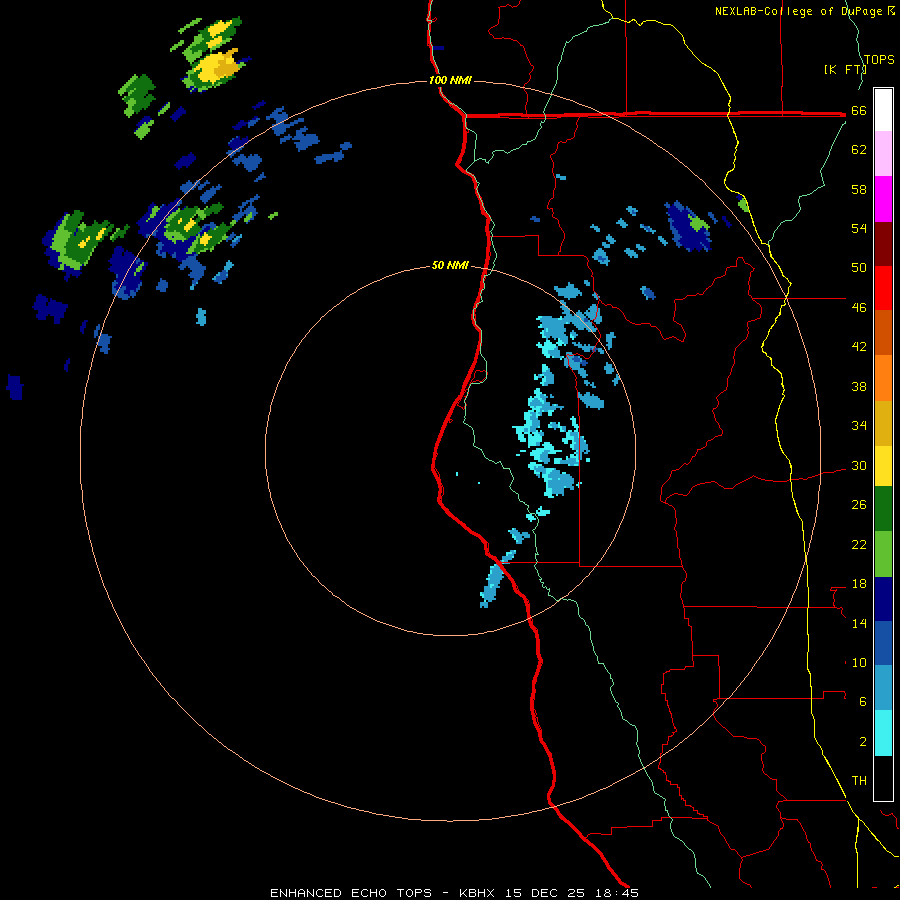Click the legend value 2
900x900 pixels.
tap(863, 742)
